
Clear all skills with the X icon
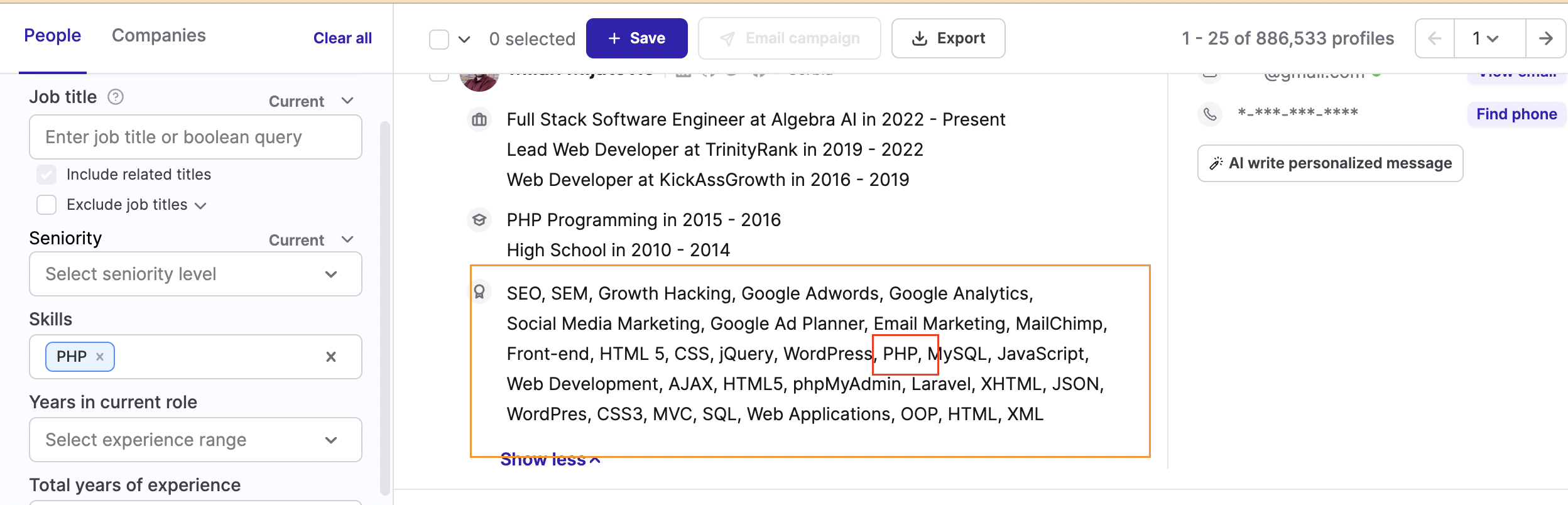point(331,357)
